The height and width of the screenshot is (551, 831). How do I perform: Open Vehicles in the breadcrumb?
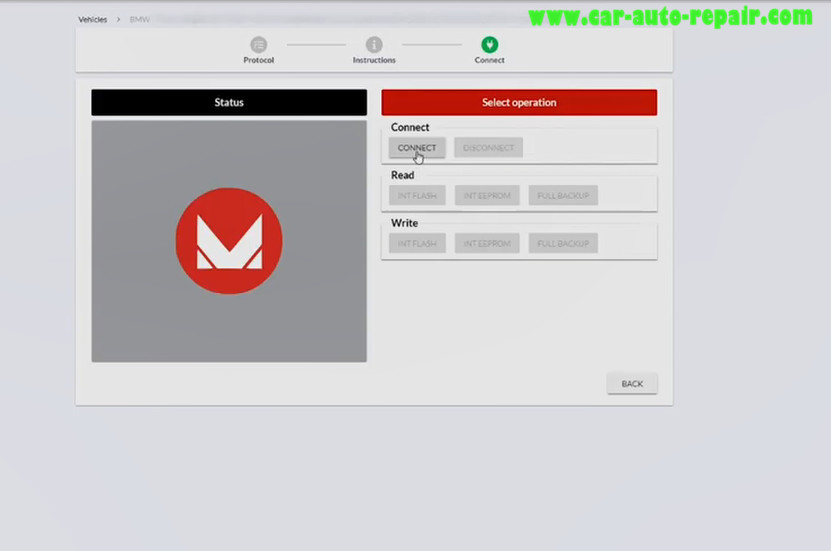(93, 20)
